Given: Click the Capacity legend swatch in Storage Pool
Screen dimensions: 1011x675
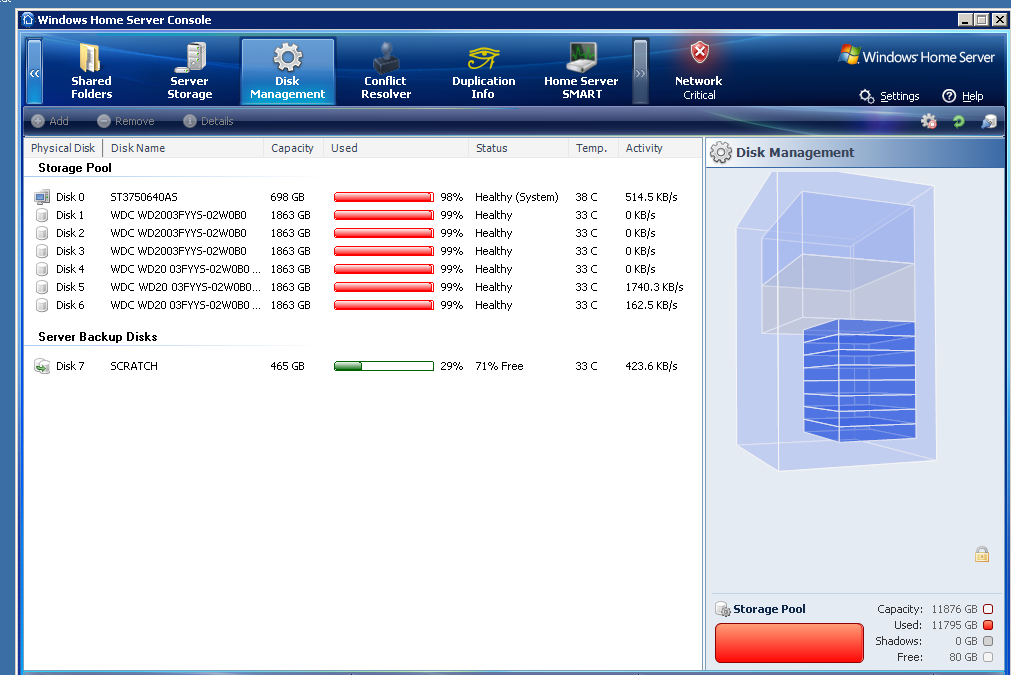Looking at the screenshot, I should [988, 609].
